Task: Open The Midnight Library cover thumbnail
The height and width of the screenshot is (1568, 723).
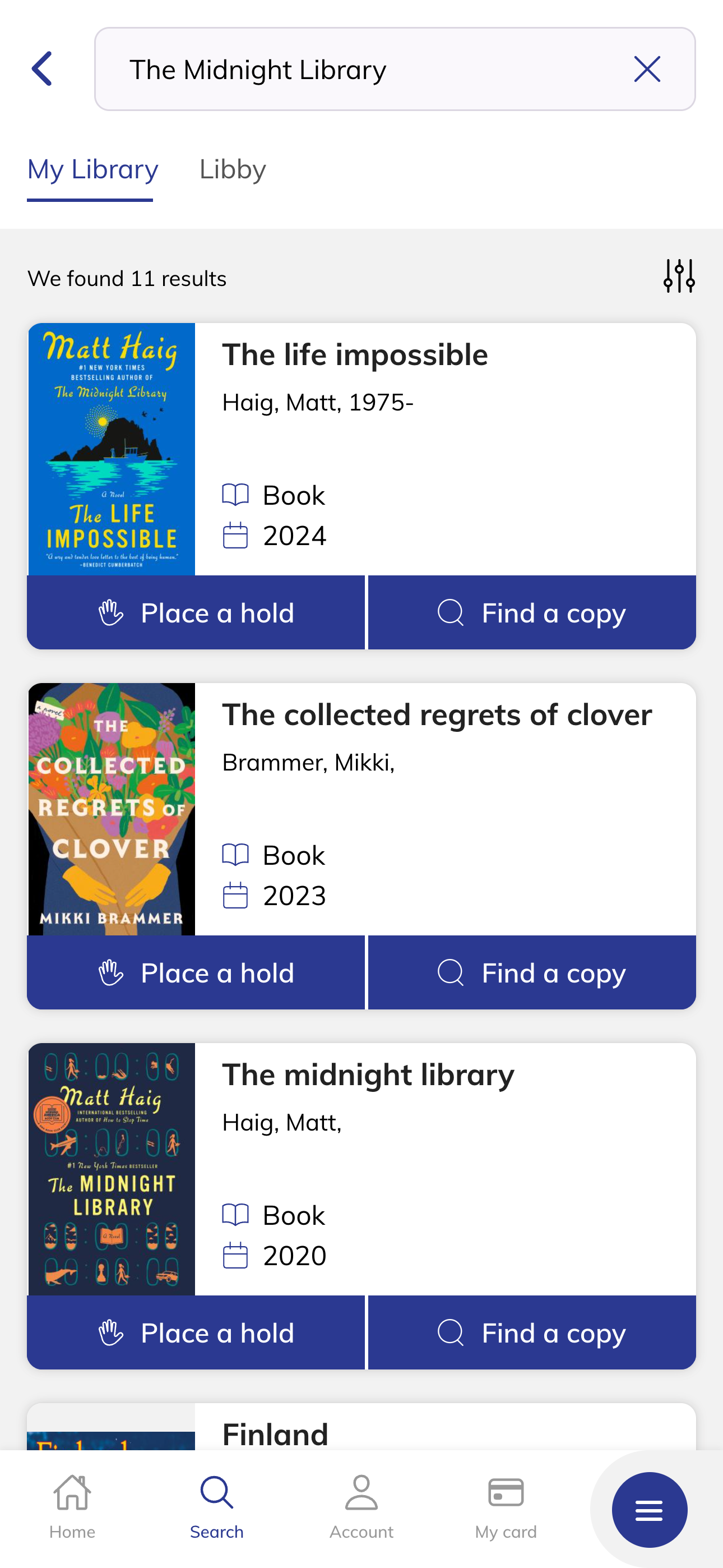Action: [x=112, y=1169]
